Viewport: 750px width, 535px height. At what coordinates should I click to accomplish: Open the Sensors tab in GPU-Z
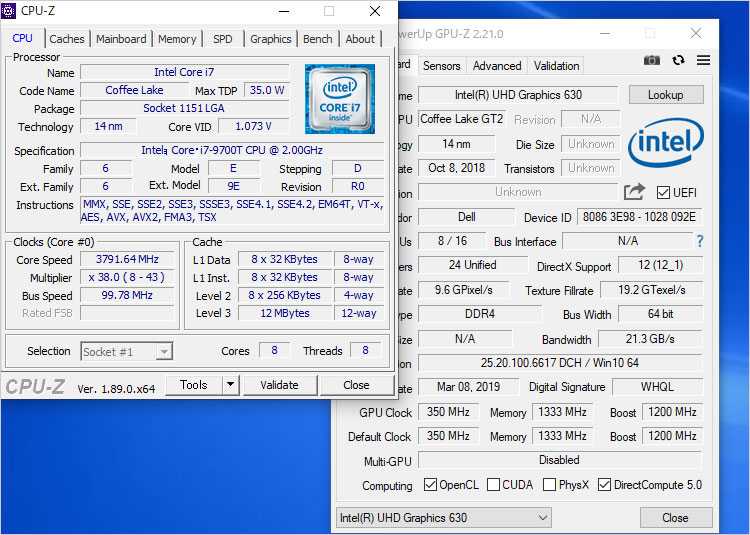[441, 66]
